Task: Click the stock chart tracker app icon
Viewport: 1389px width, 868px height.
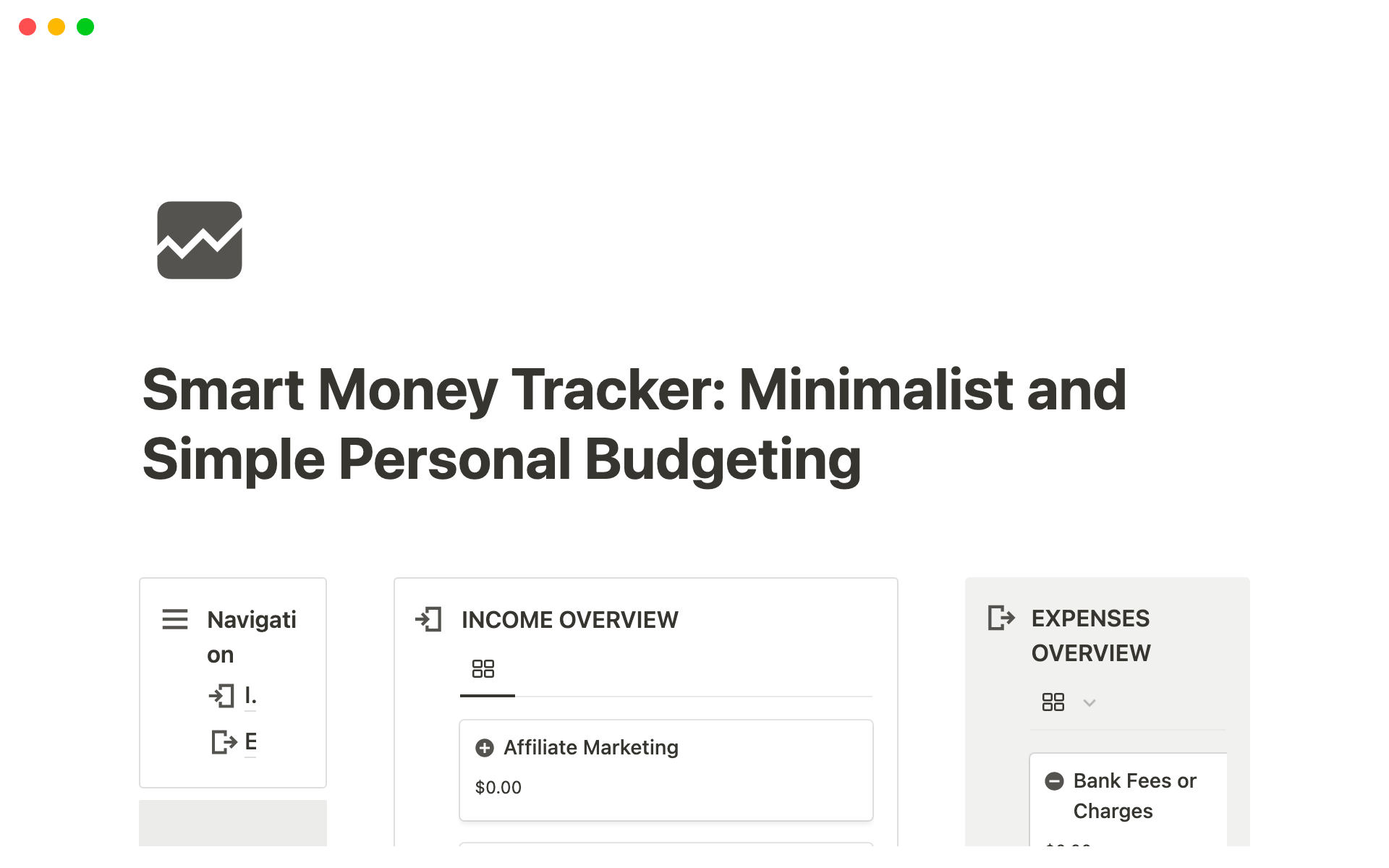Action: [x=200, y=241]
